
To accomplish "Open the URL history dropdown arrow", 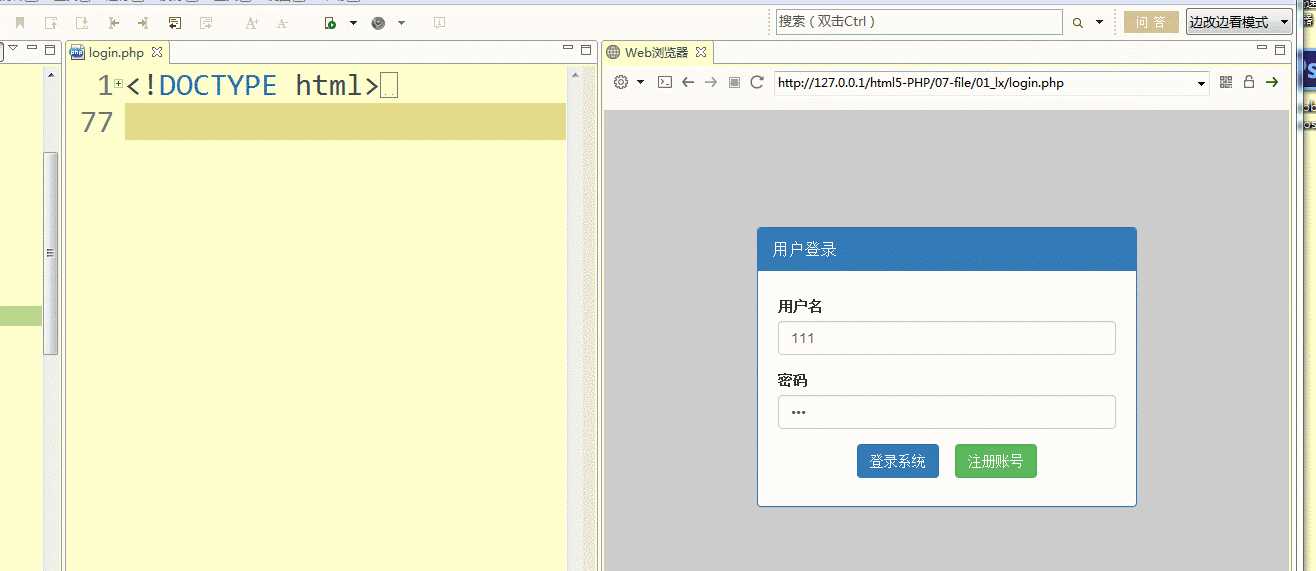I will tap(1202, 84).
